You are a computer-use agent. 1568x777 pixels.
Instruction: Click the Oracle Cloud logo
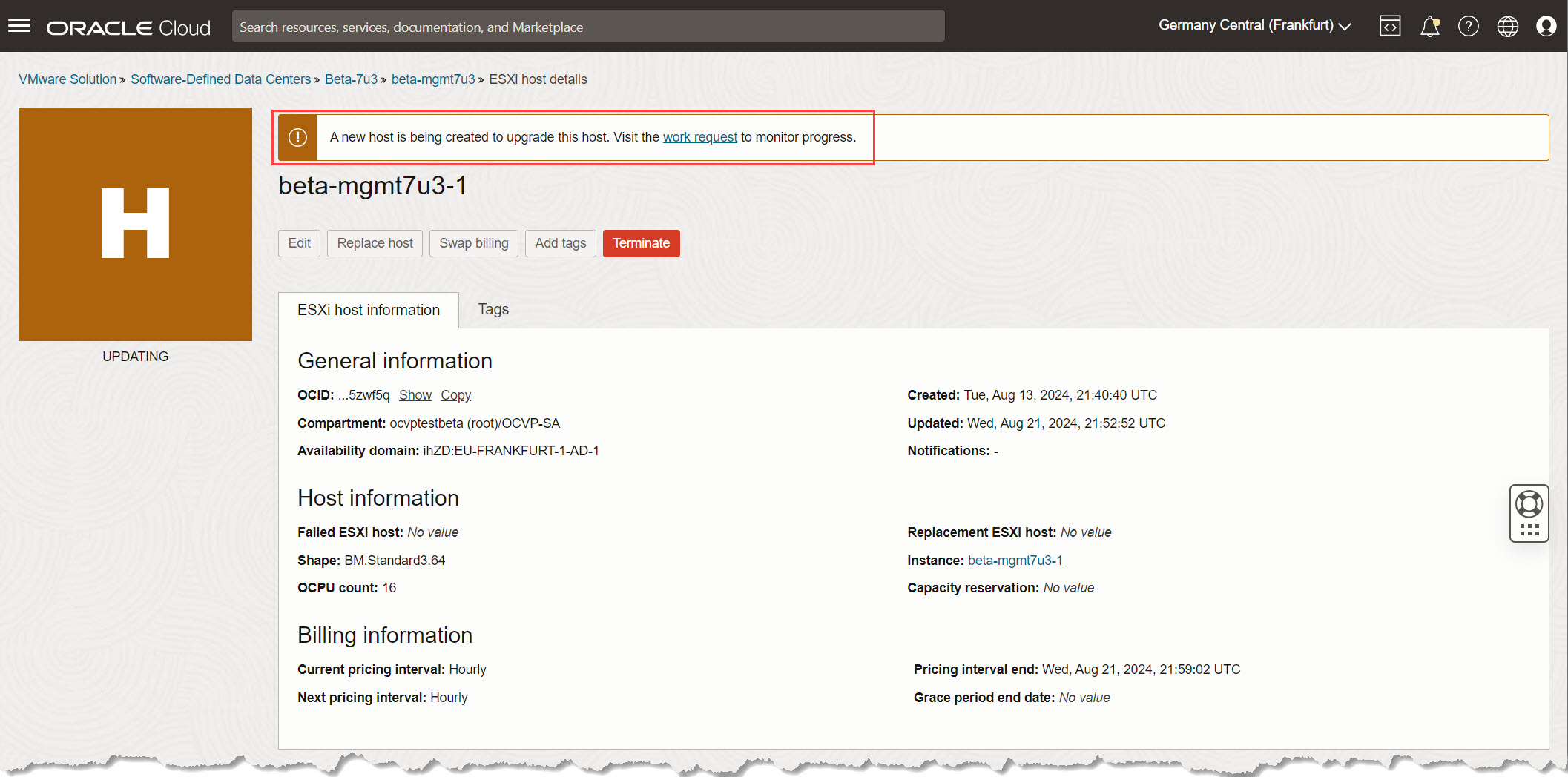pyautogui.click(x=128, y=27)
